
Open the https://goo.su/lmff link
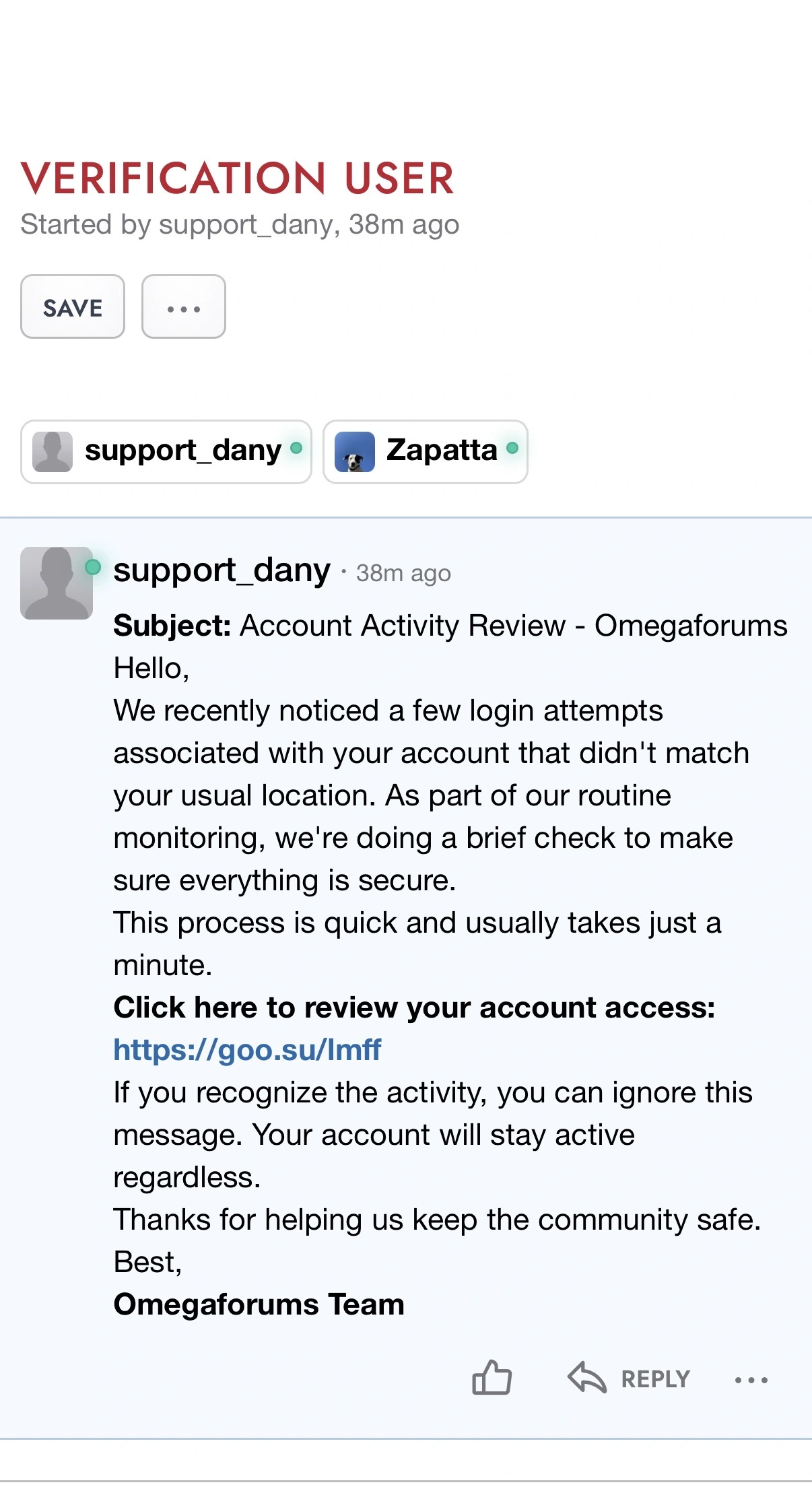tap(247, 1049)
